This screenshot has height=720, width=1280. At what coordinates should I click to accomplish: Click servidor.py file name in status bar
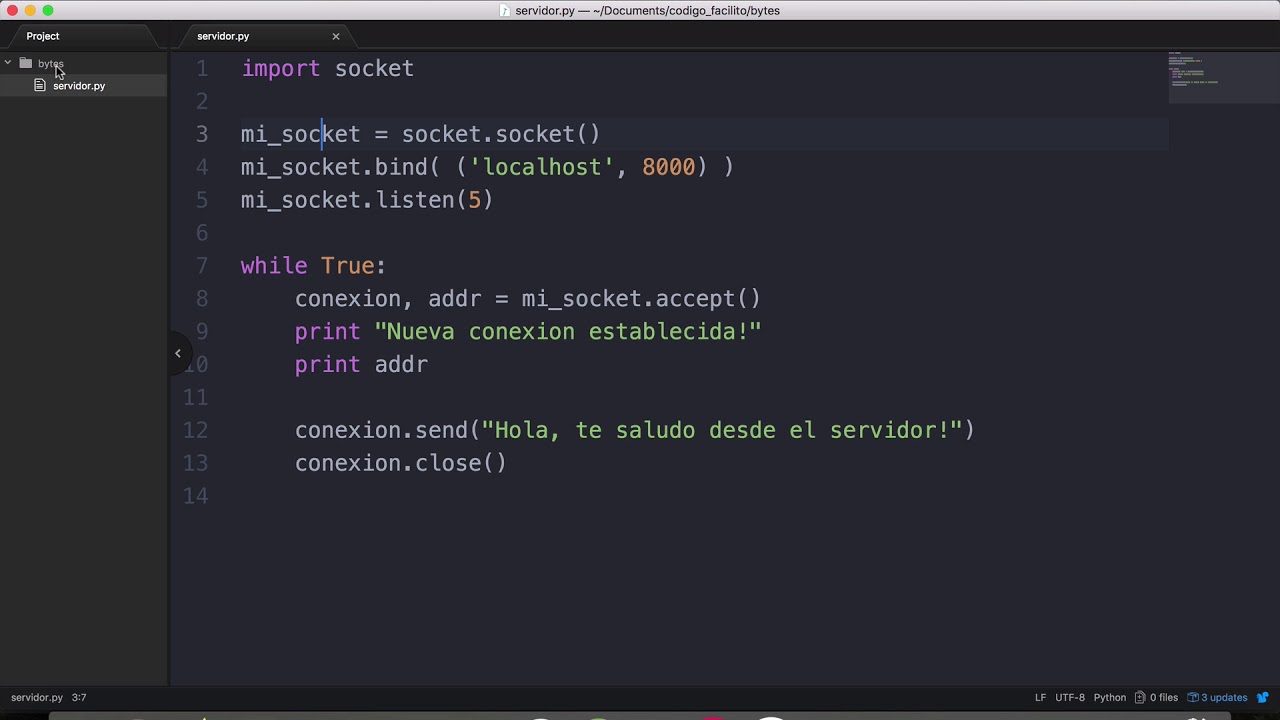coord(37,698)
